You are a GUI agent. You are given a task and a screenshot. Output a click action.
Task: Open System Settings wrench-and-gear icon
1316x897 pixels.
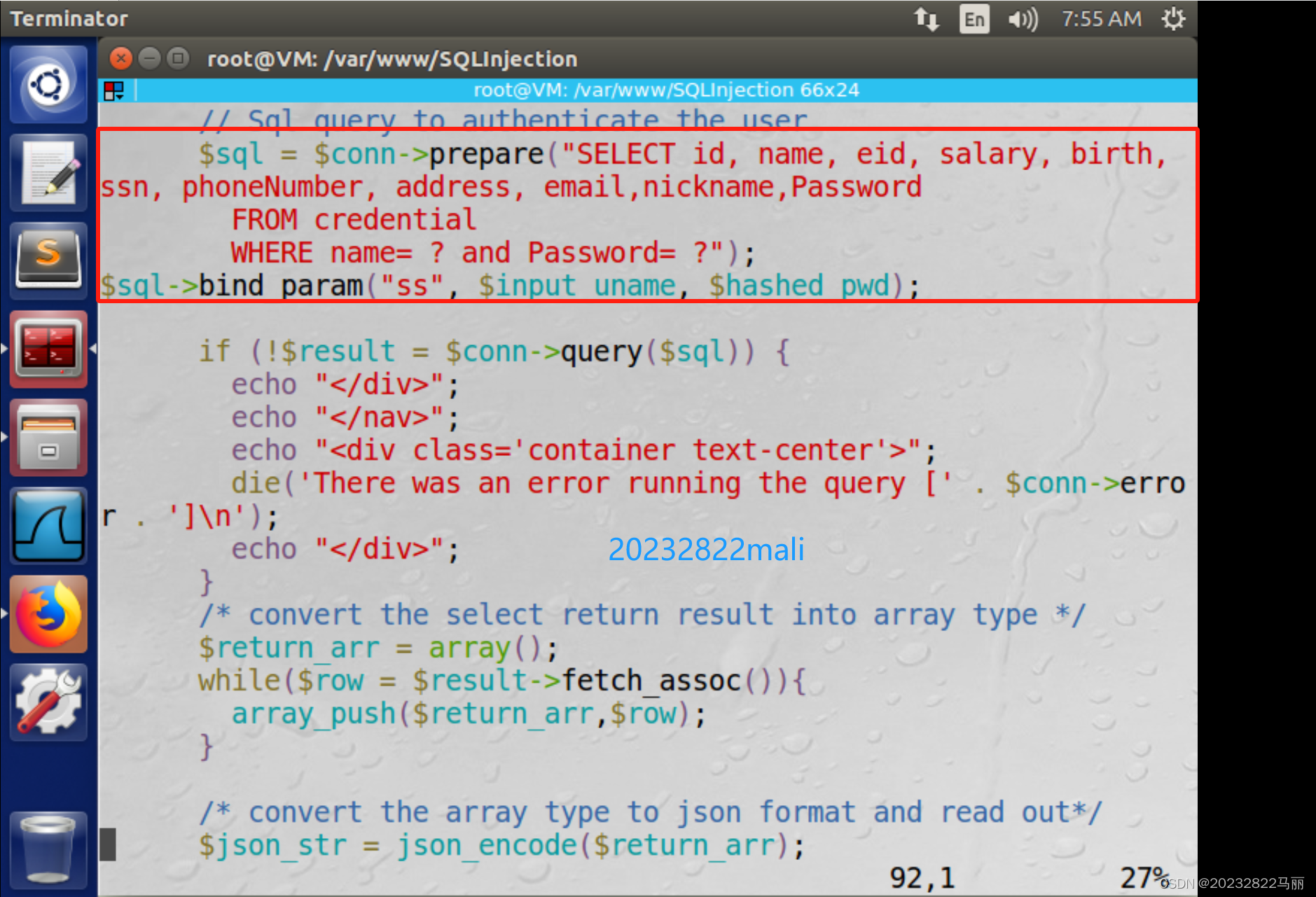[48, 702]
